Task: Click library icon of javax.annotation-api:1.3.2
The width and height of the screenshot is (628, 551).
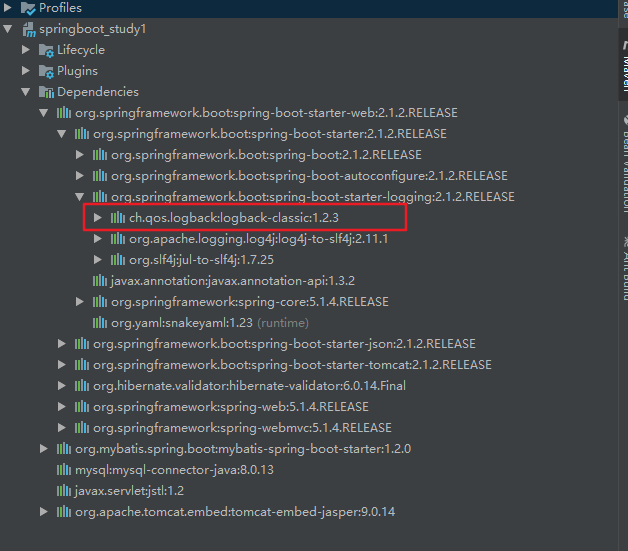Action: point(100,281)
